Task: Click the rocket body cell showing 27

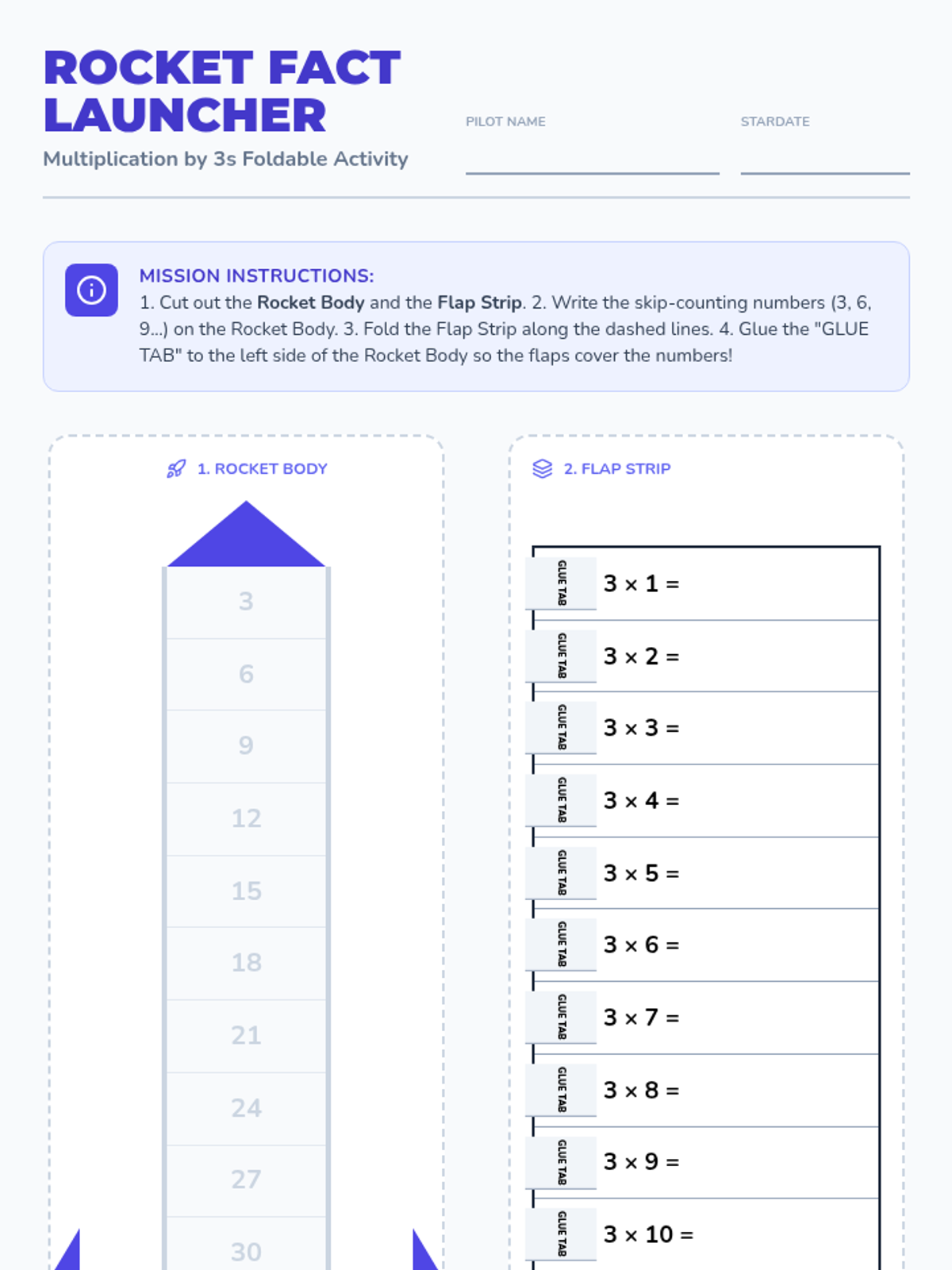Action: coord(246,1180)
